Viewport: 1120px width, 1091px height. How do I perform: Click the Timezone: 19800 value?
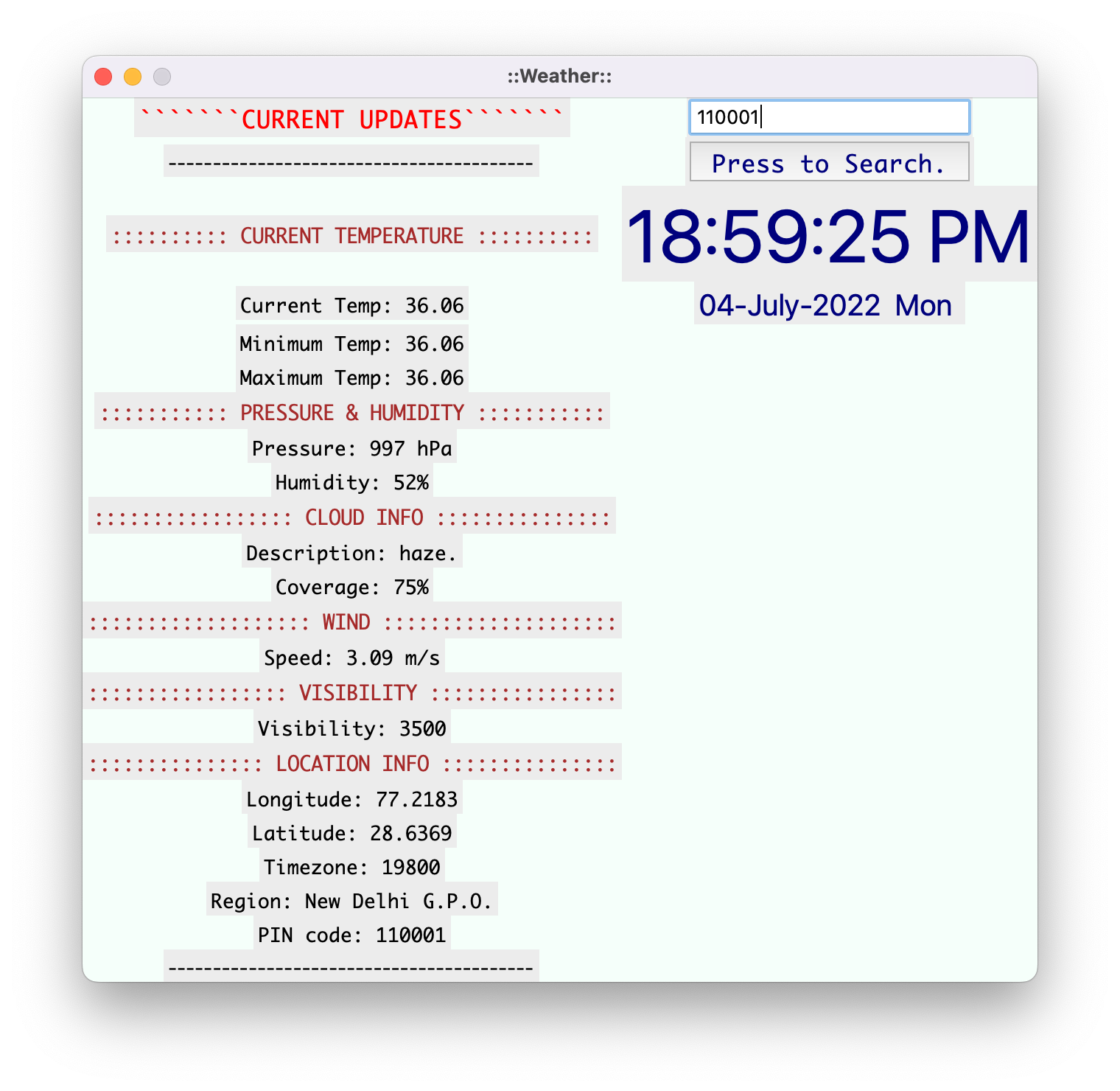pos(352,867)
